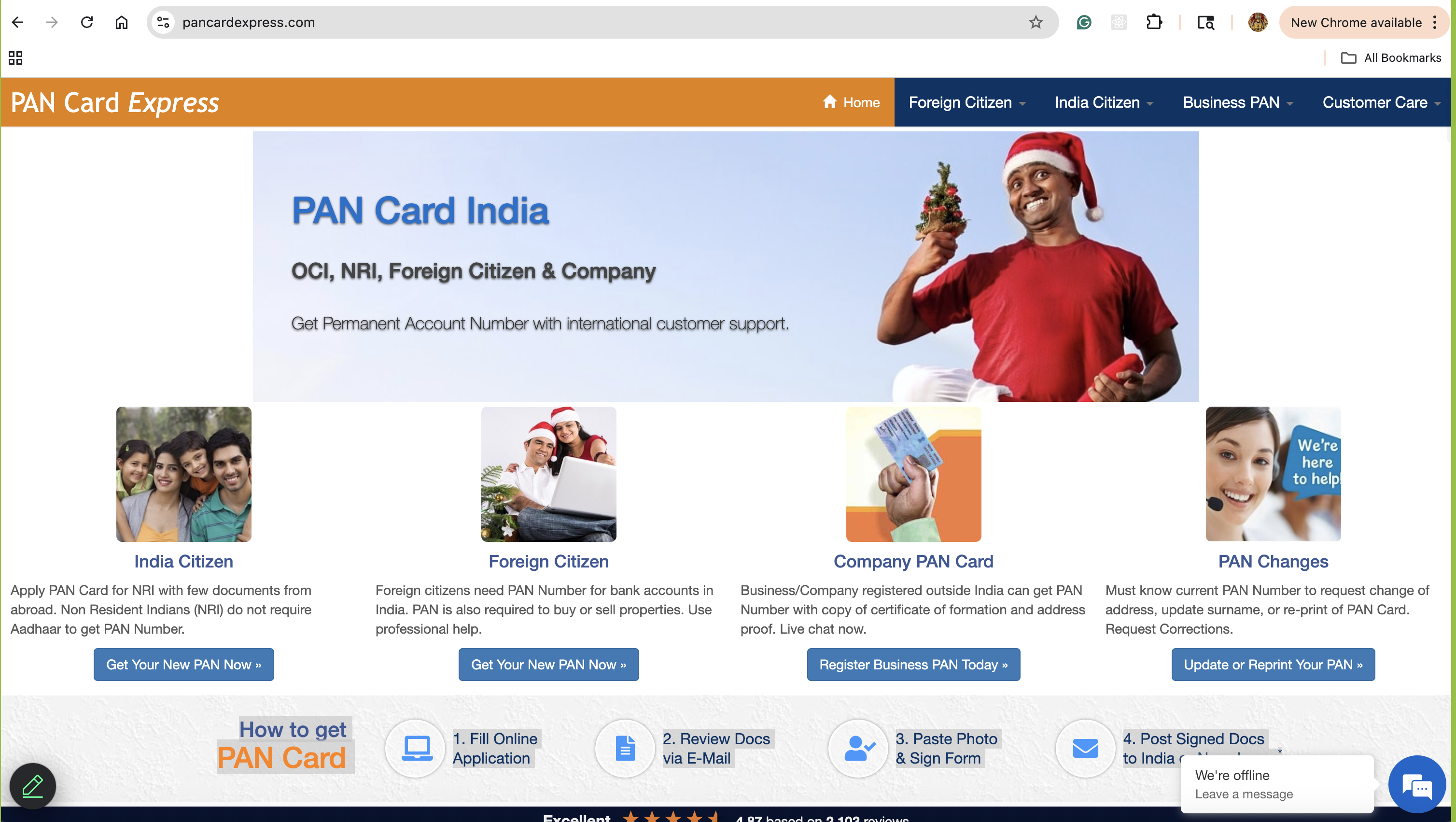Expand the Foreign Citizen dropdown menu
Image resolution: width=1456 pixels, height=822 pixels.
[x=967, y=102]
